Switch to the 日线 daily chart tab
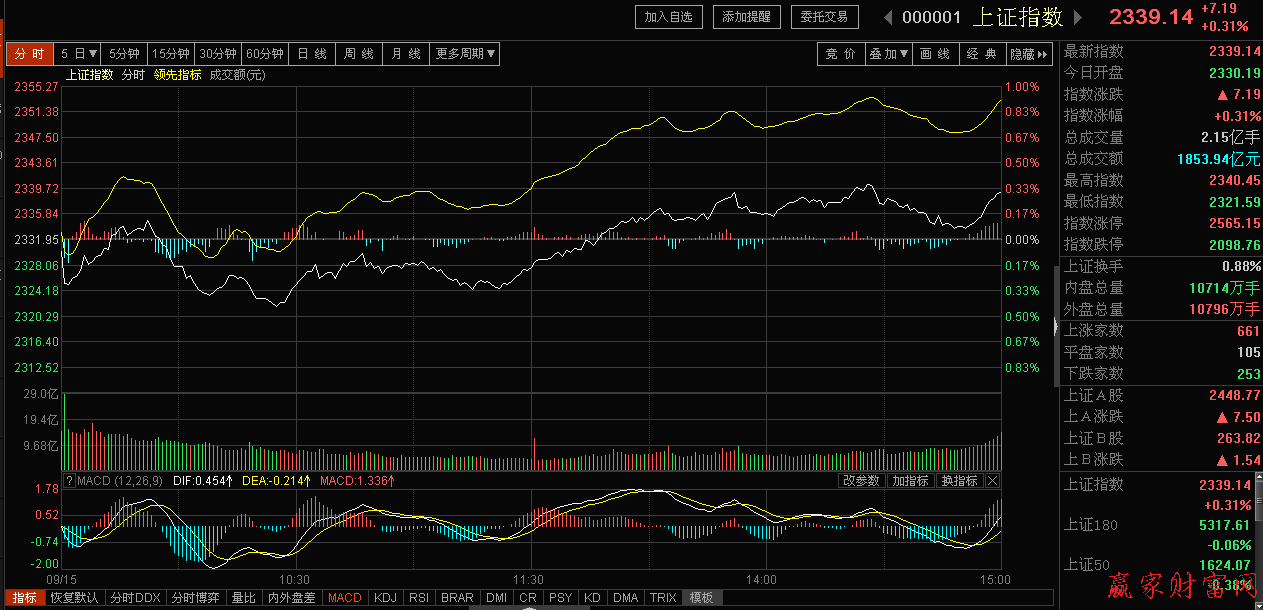The height and width of the screenshot is (610, 1263). [312, 54]
